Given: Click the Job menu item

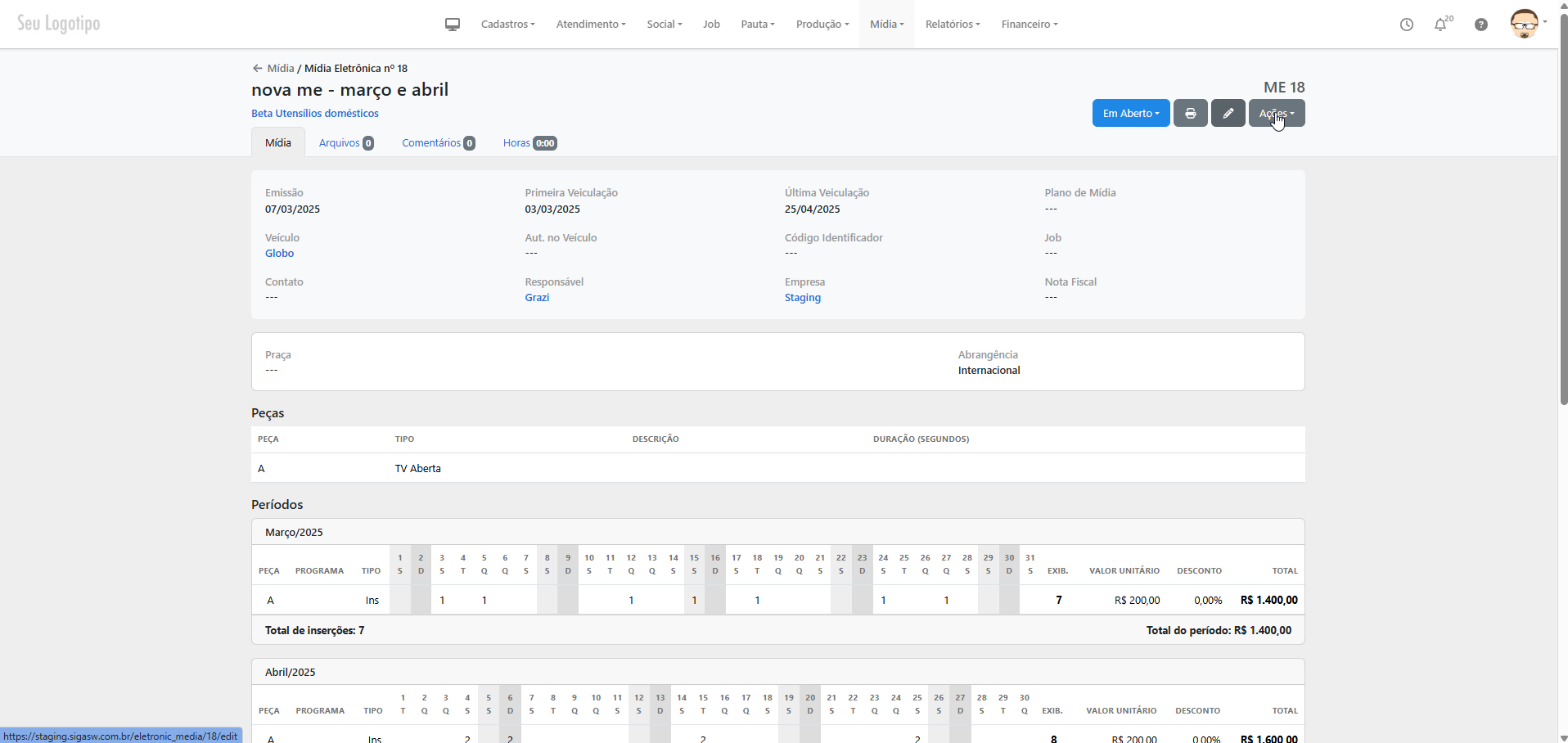Looking at the screenshot, I should (711, 25).
